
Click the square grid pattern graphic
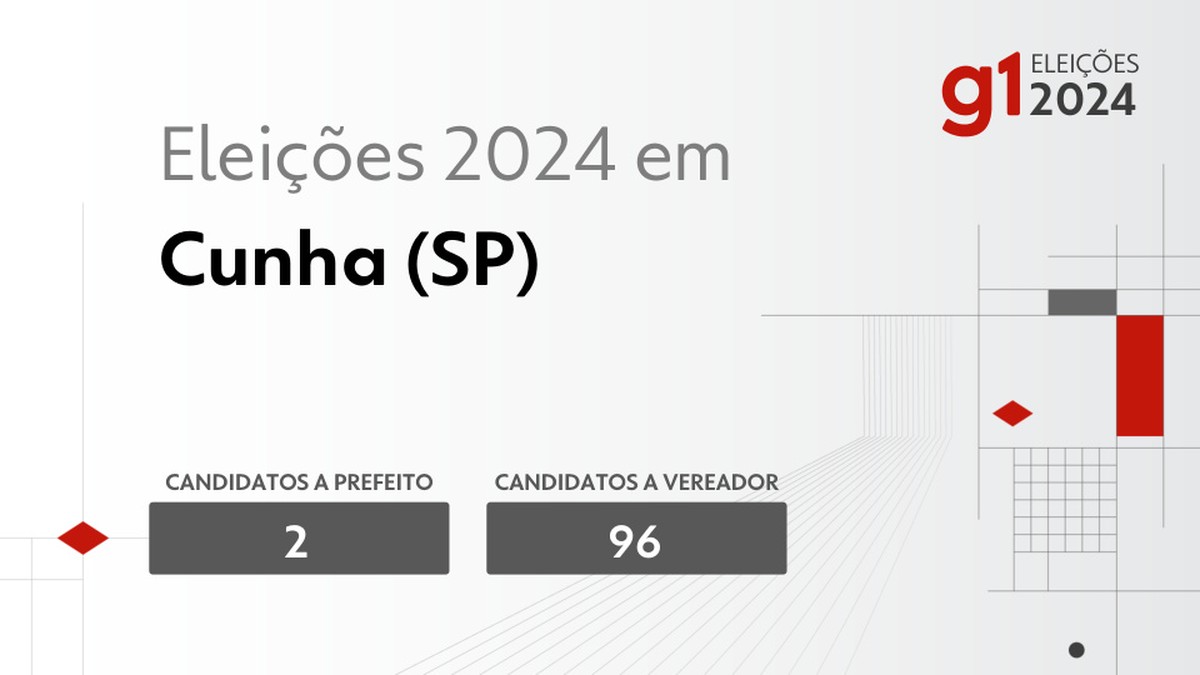tap(1065, 500)
